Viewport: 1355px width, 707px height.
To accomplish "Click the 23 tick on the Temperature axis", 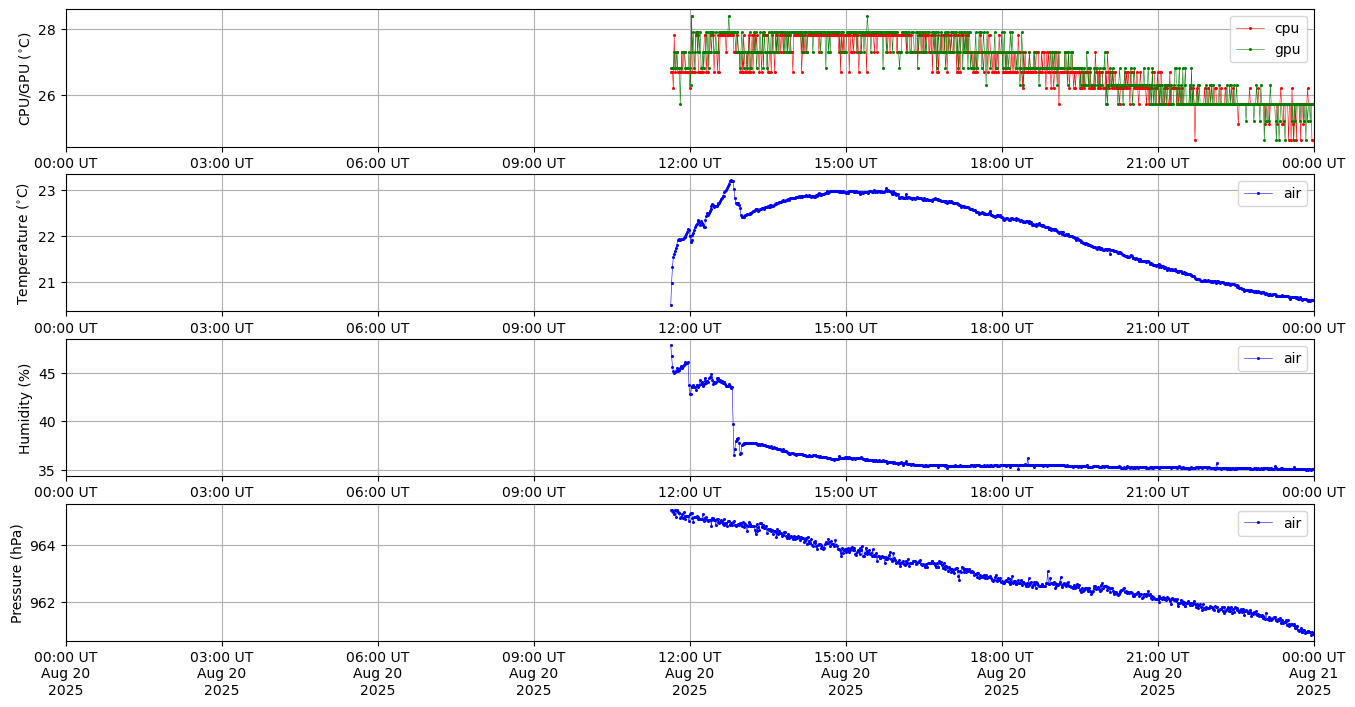I will click(x=49, y=190).
